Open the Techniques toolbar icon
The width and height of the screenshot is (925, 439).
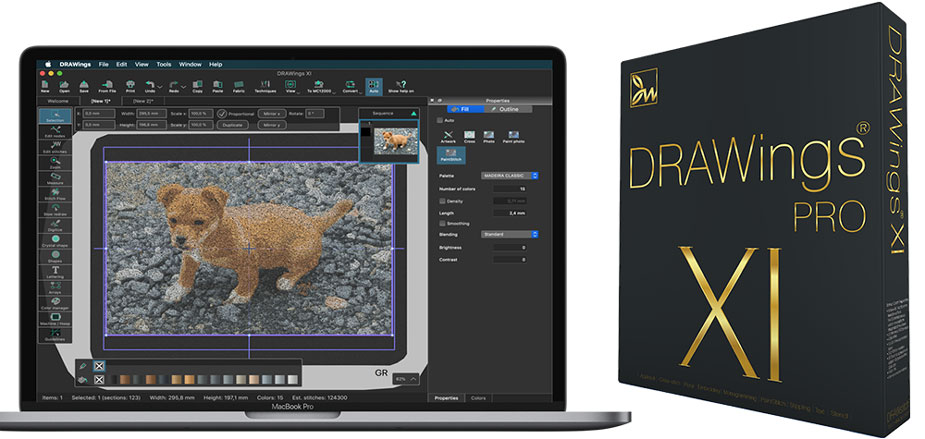tap(265, 87)
